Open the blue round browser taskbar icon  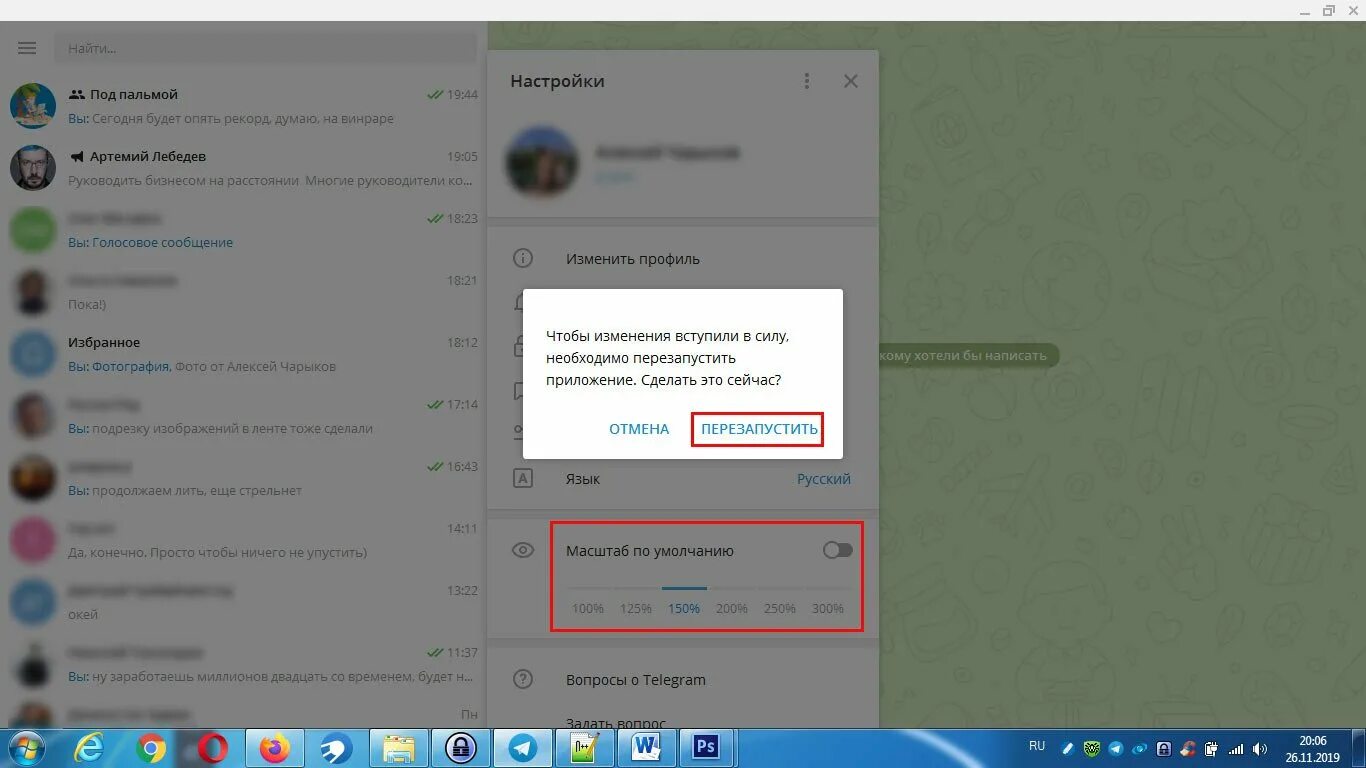[336, 748]
